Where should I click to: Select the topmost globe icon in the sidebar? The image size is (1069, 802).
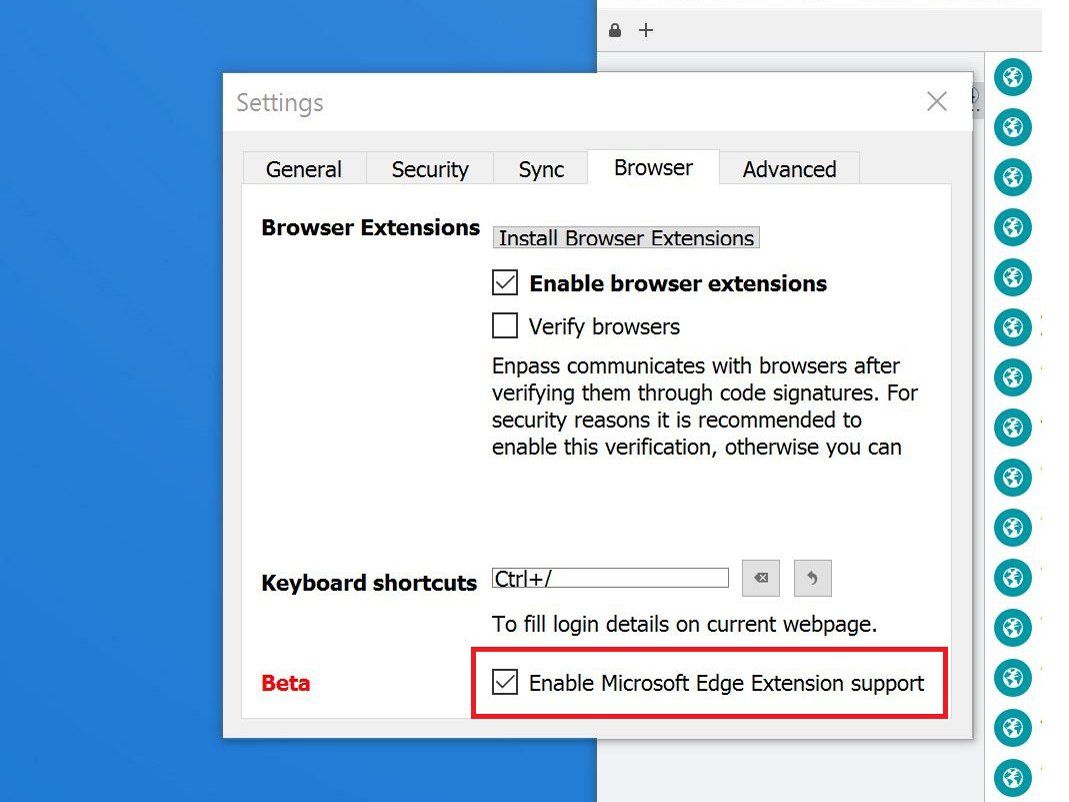pyautogui.click(x=1012, y=77)
